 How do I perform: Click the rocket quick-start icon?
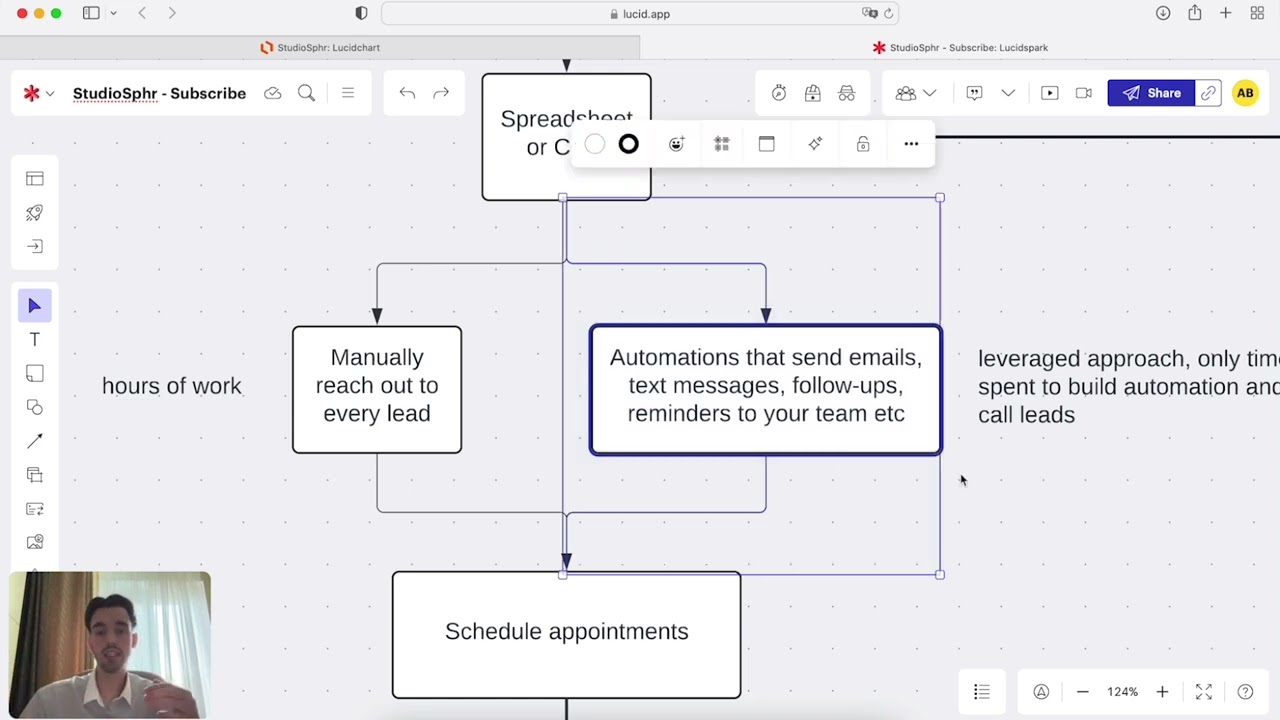coord(35,213)
